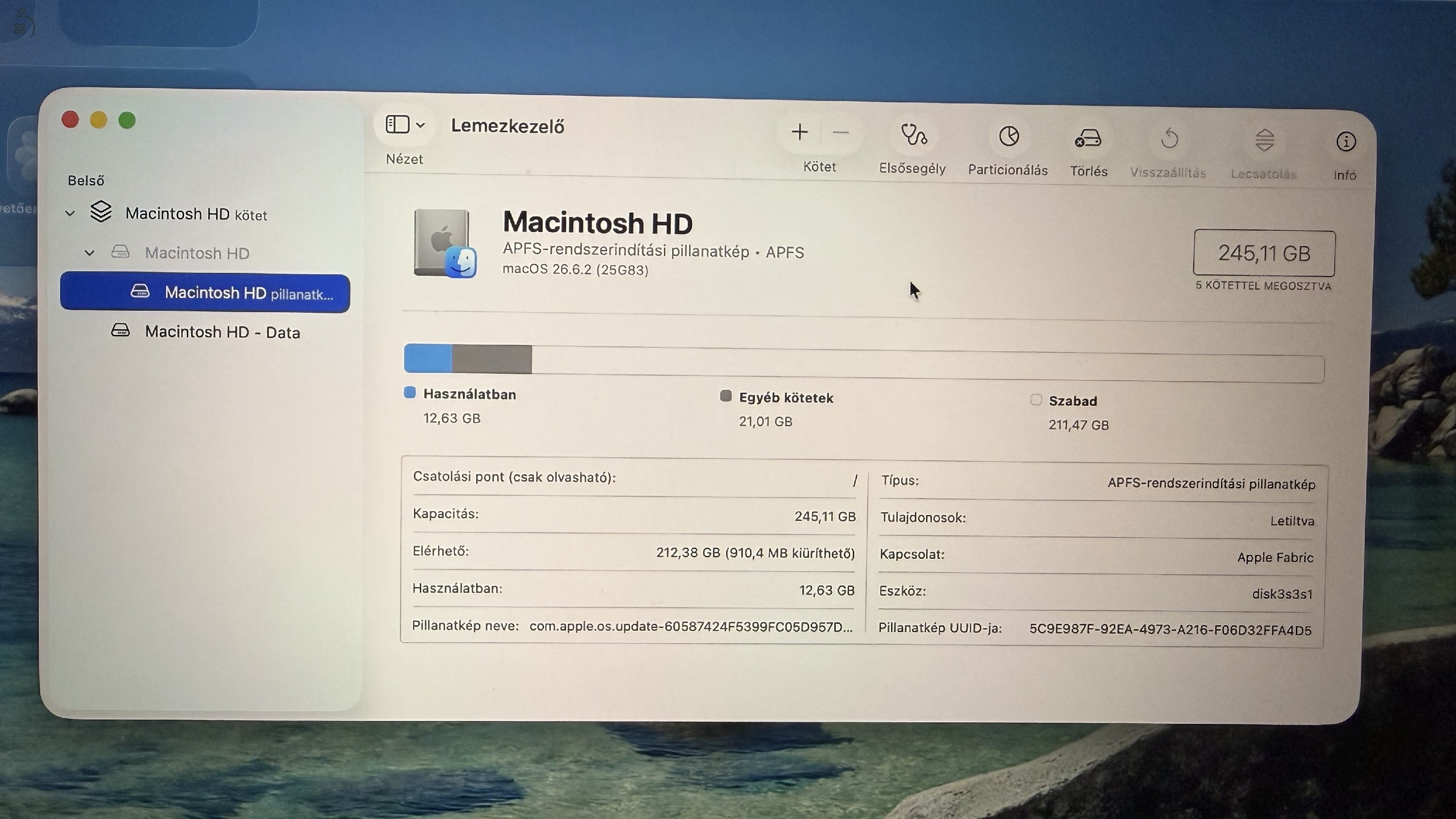Click the Tulajdonosok Letiltva value
This screenshot has height=819, width=1456.
1292,521
